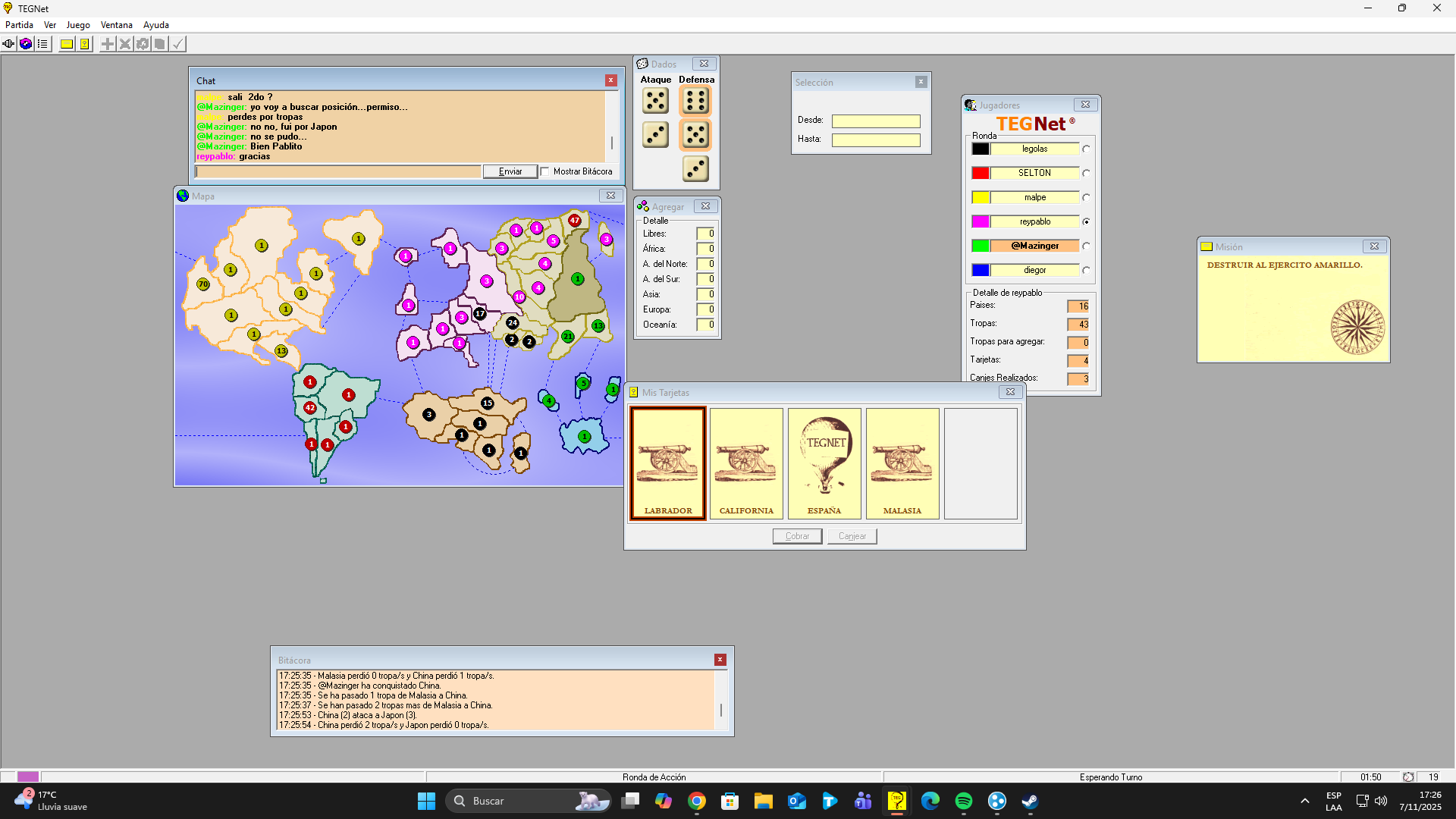Select the CALIFORNIA card
The height and width of the screenshot is (819, 1456).
[x=746, y=463]
